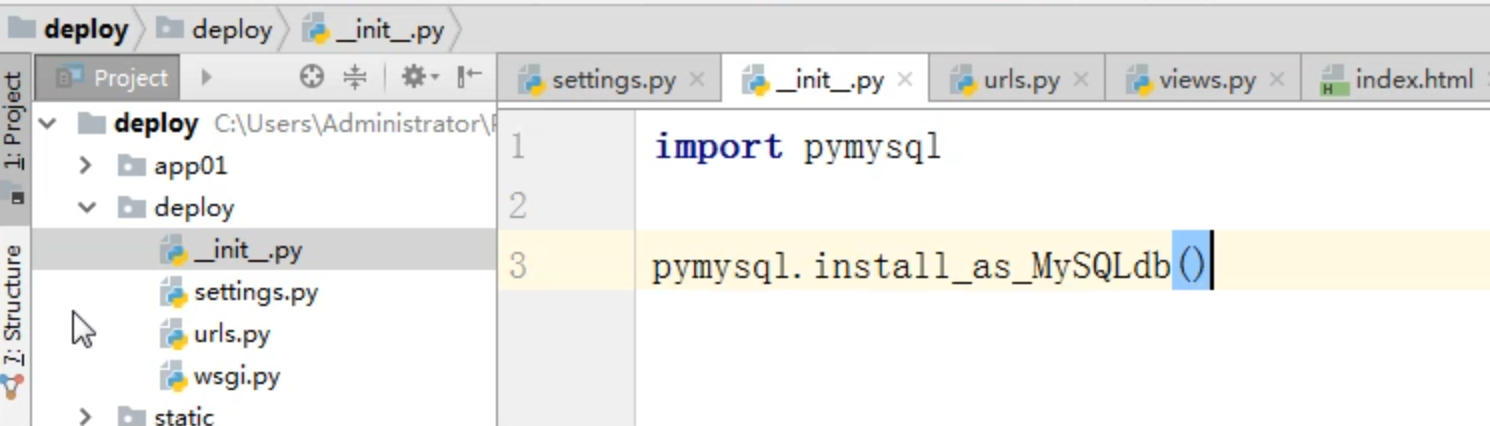This screenshot has height=426, width=1490.
Task: Click the scroll from source crosshair icon
Action: [312, 77]
